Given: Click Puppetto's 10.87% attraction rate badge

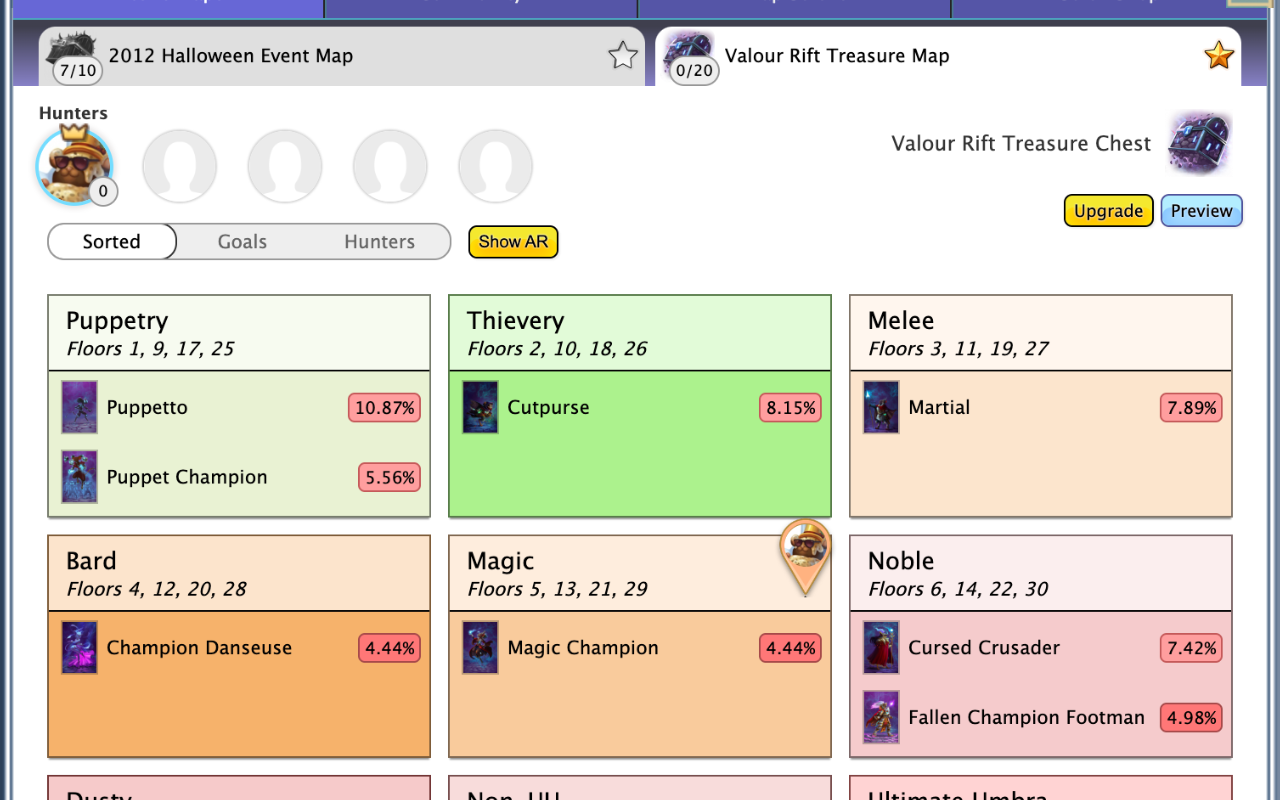Looking at the screenshot, I should point(384,408).
